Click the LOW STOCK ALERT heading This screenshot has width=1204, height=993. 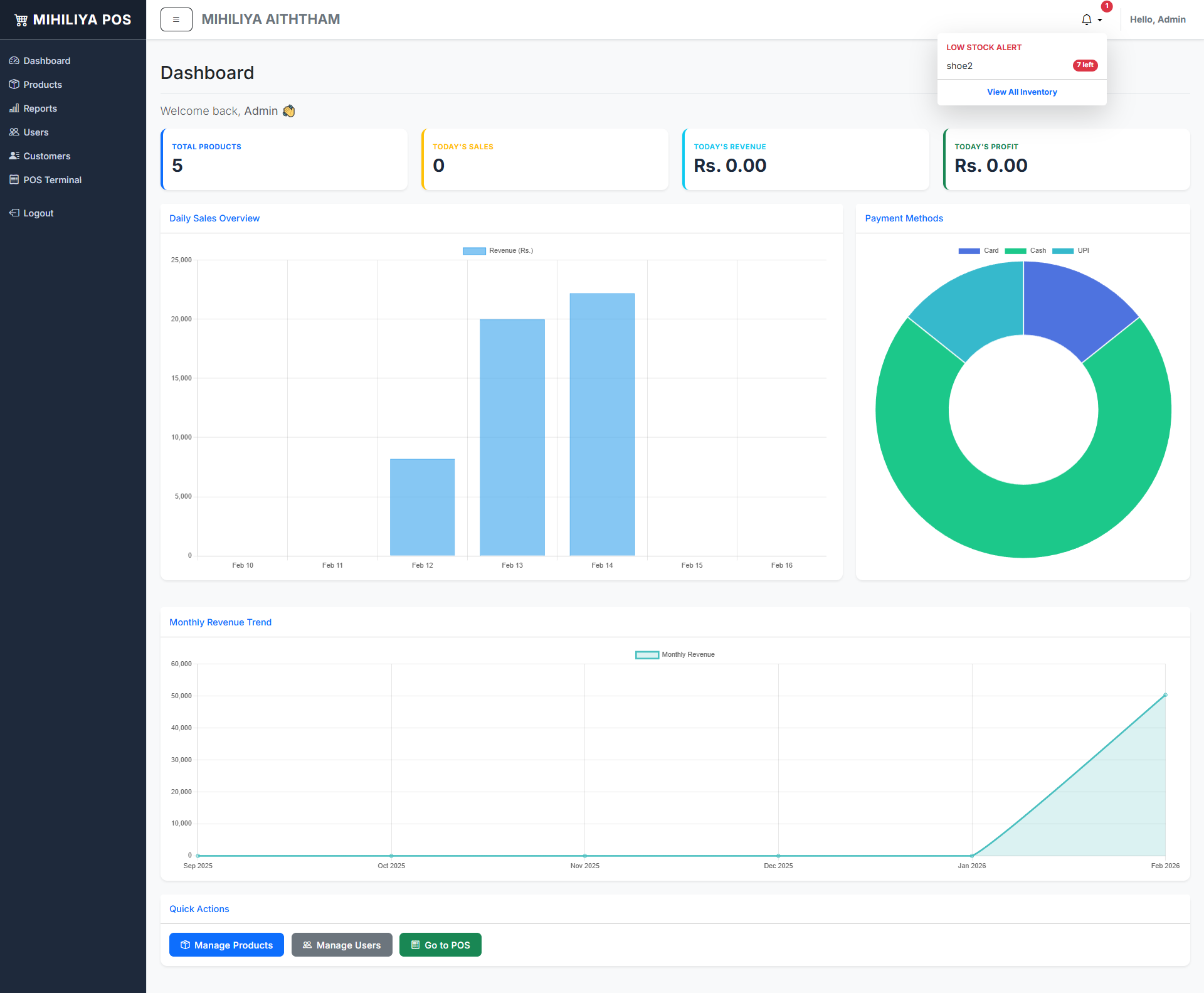click(983, 48)
